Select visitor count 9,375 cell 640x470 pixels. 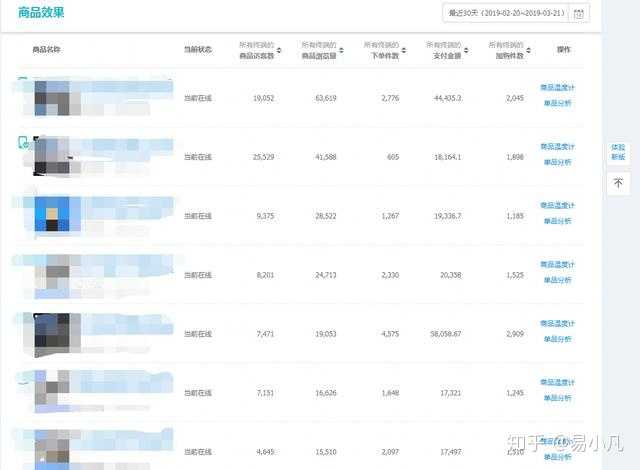pyautogui.click(x=265, y=216)
